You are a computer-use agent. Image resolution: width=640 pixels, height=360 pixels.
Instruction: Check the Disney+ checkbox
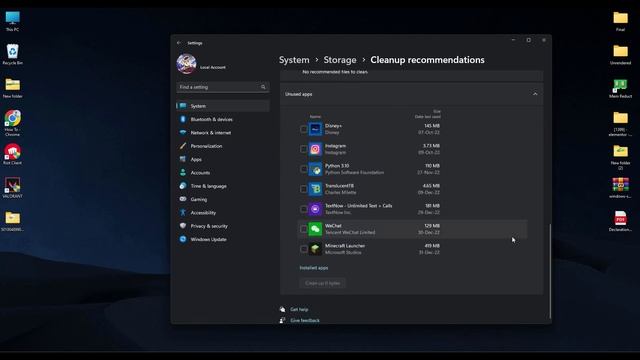coord(303,129)
